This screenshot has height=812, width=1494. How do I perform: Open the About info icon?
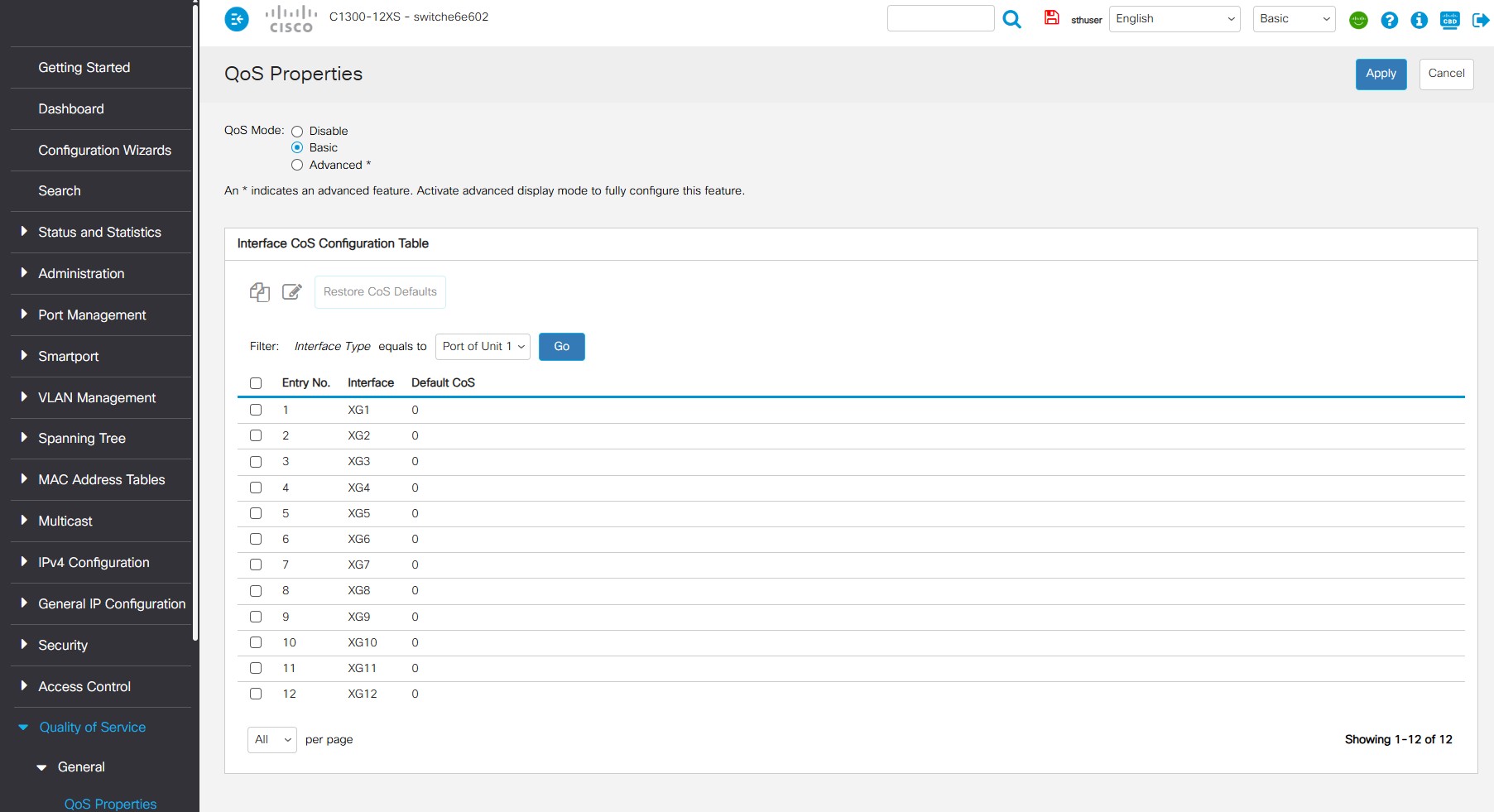[x=1419, y=20]
